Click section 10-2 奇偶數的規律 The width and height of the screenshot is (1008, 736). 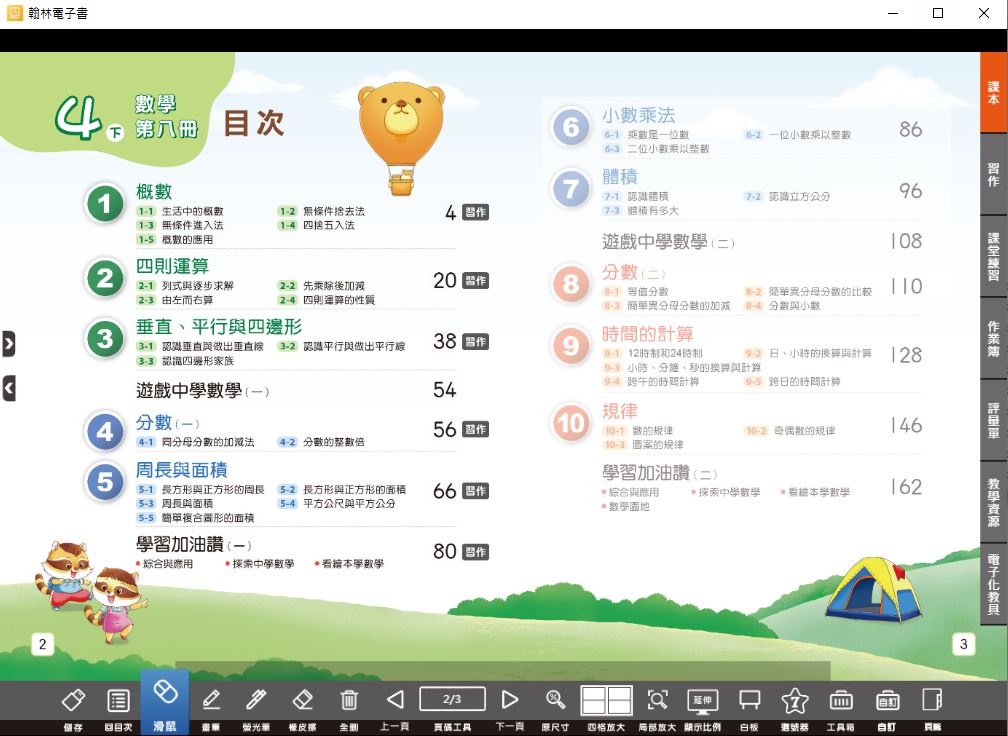[789, 431]
